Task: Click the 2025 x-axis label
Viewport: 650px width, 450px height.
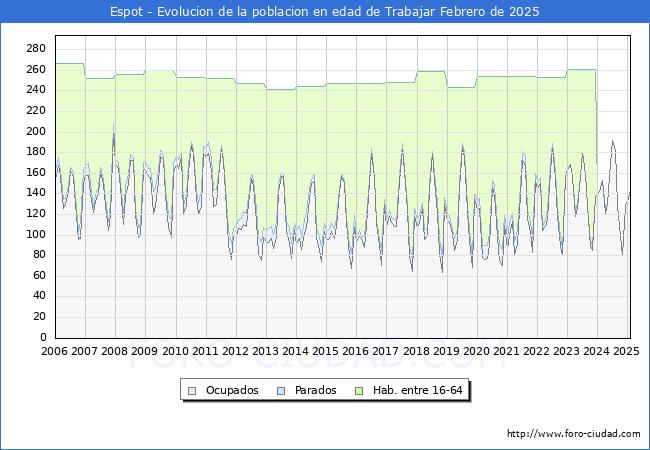Action: (x=626, y=351)
